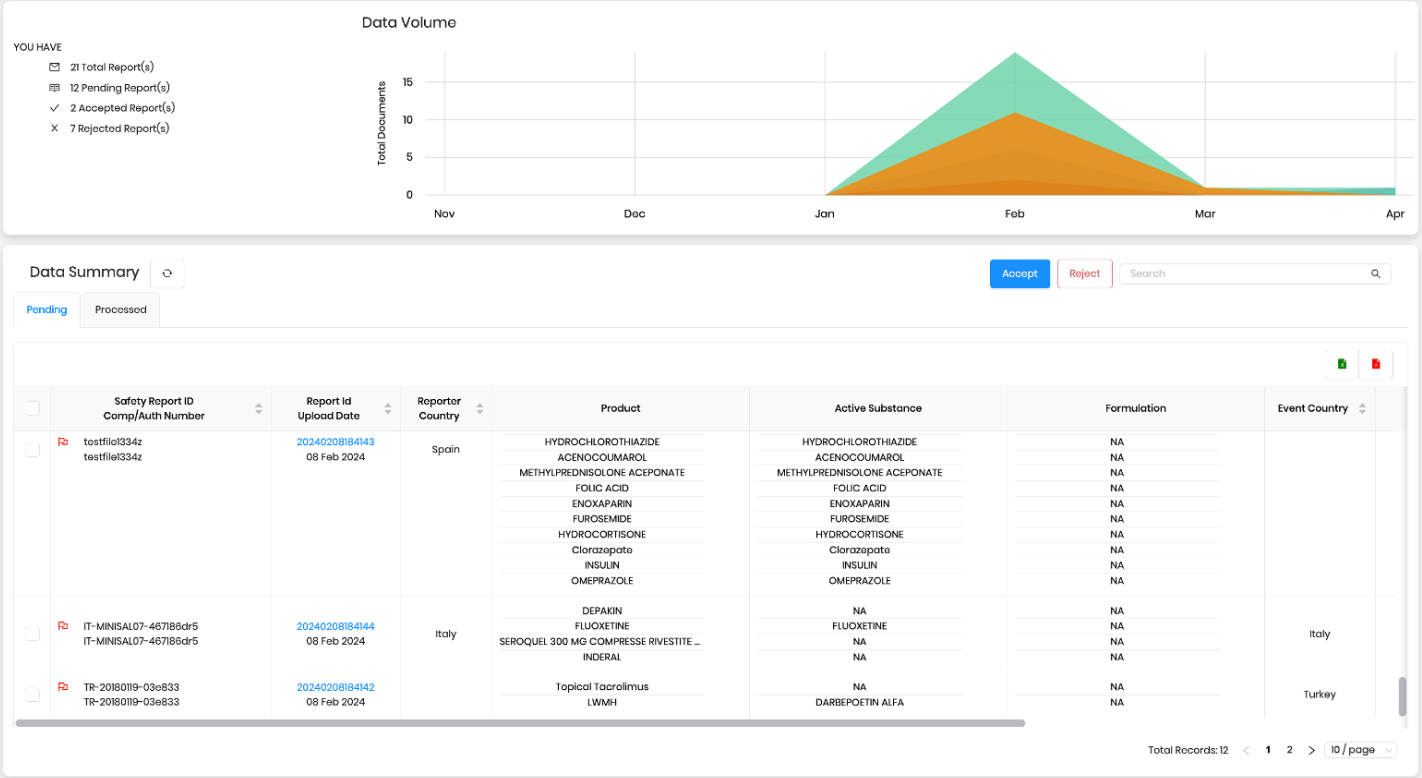Export table to PDF via red icon
The width and height of the screenshot is (1422, 778).
pyautogui.click(x=1376, y=364)
